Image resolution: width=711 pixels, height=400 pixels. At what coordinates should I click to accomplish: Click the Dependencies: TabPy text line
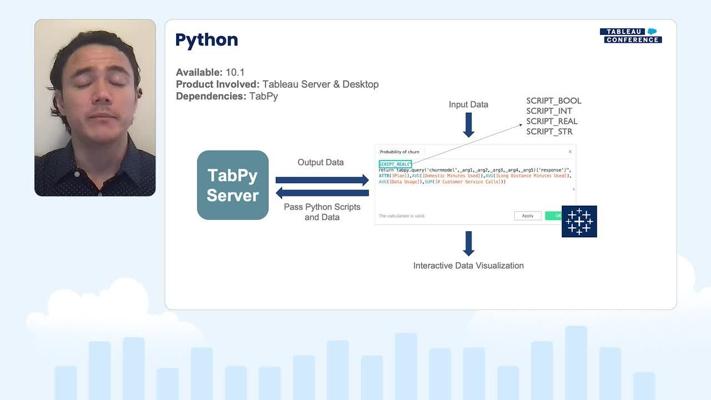coord(225,96)
